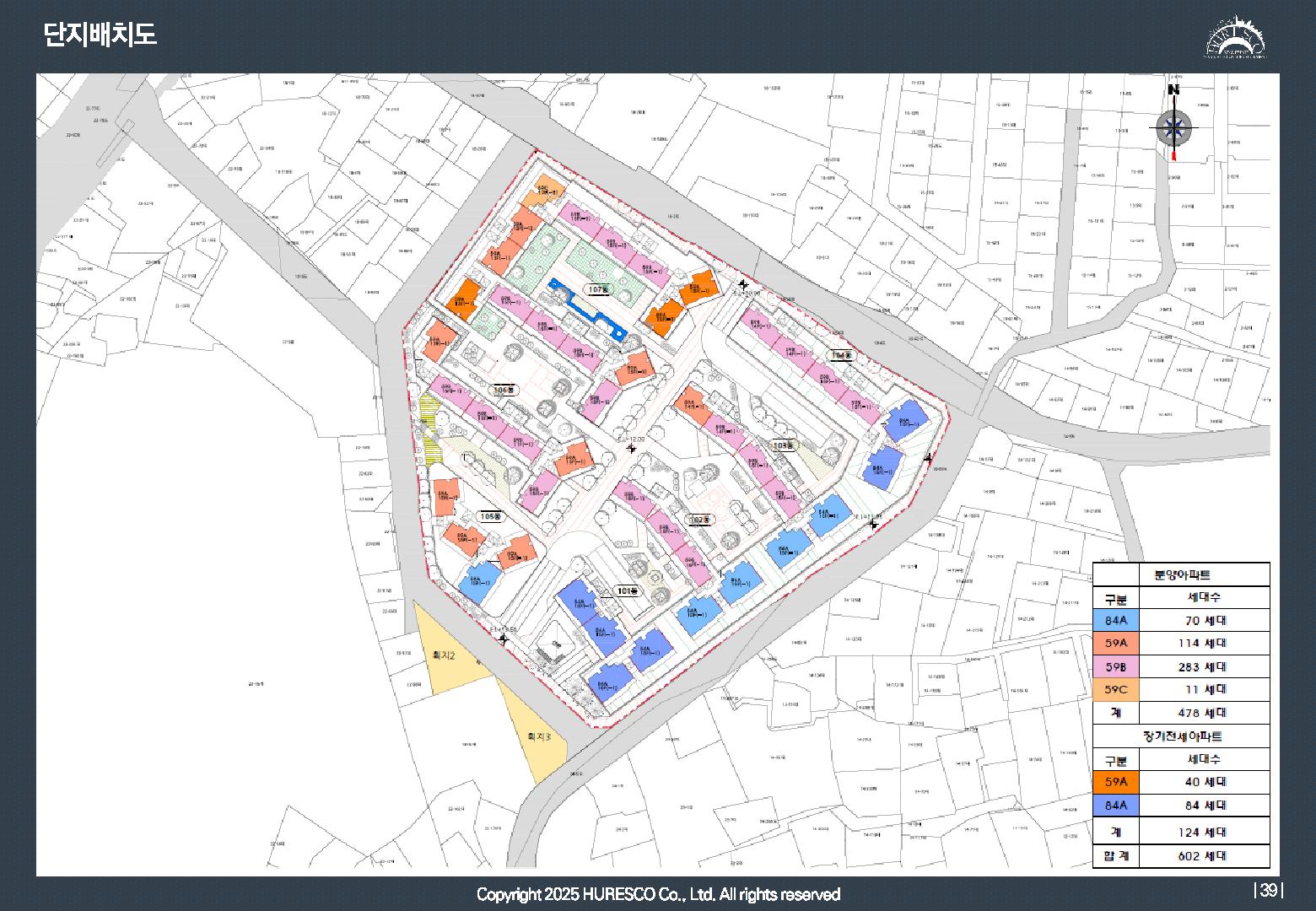Select the blue 84A swatch beside 84 세대
The image size is (1316, 911).
(1116, 806)
